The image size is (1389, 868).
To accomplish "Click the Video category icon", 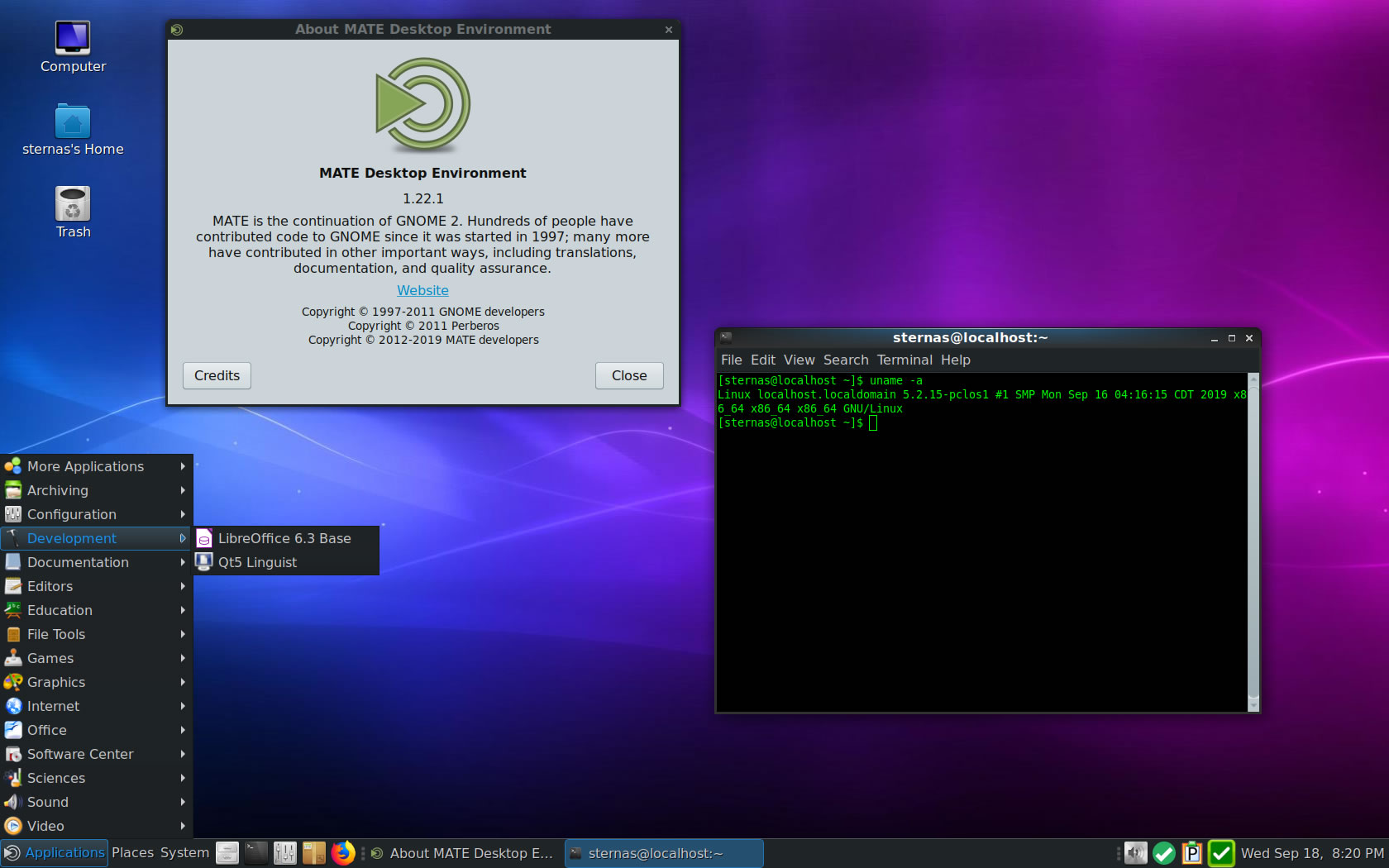I will tap(13, 826).
